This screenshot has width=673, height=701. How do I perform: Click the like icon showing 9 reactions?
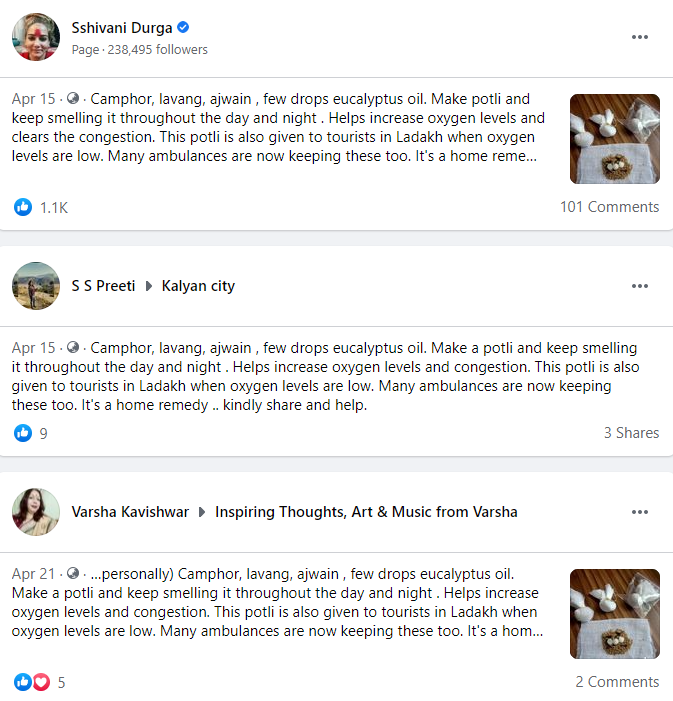23,433
